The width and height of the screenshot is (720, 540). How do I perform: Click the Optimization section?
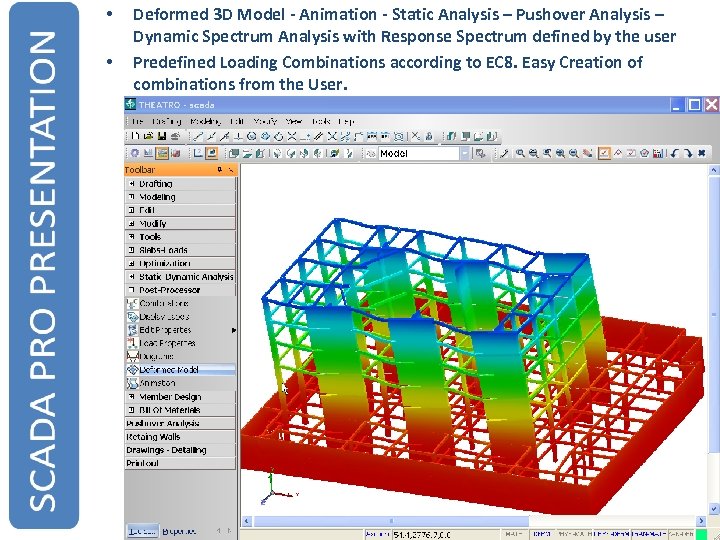(180, 264)
